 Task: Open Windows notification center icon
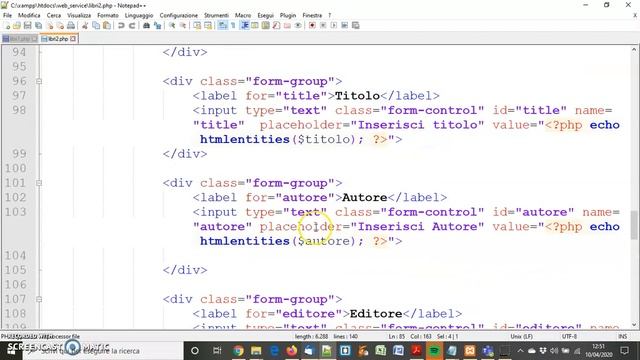coord(624,351)
